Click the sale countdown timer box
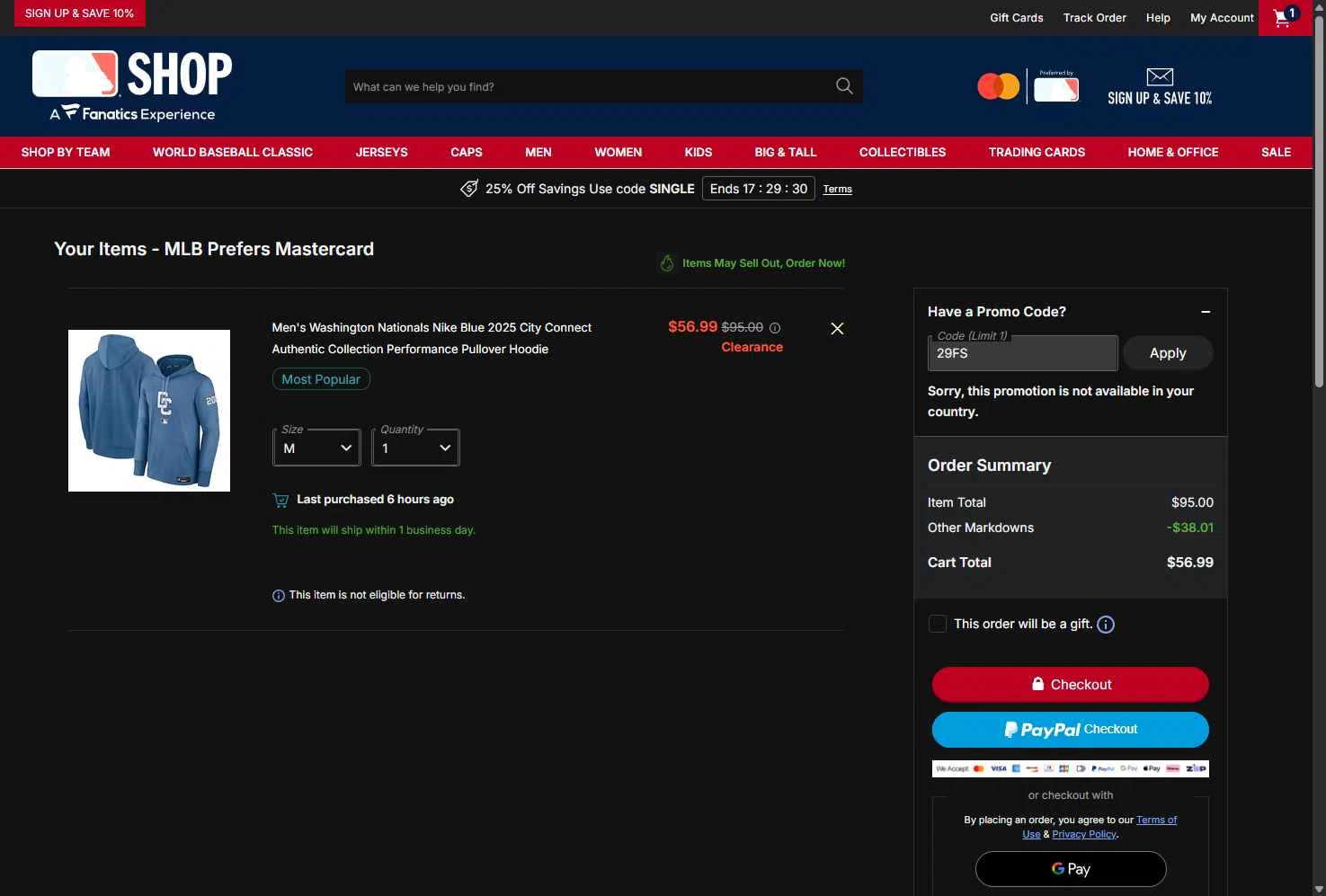1326x896 pixels. [x=759, y=189]
